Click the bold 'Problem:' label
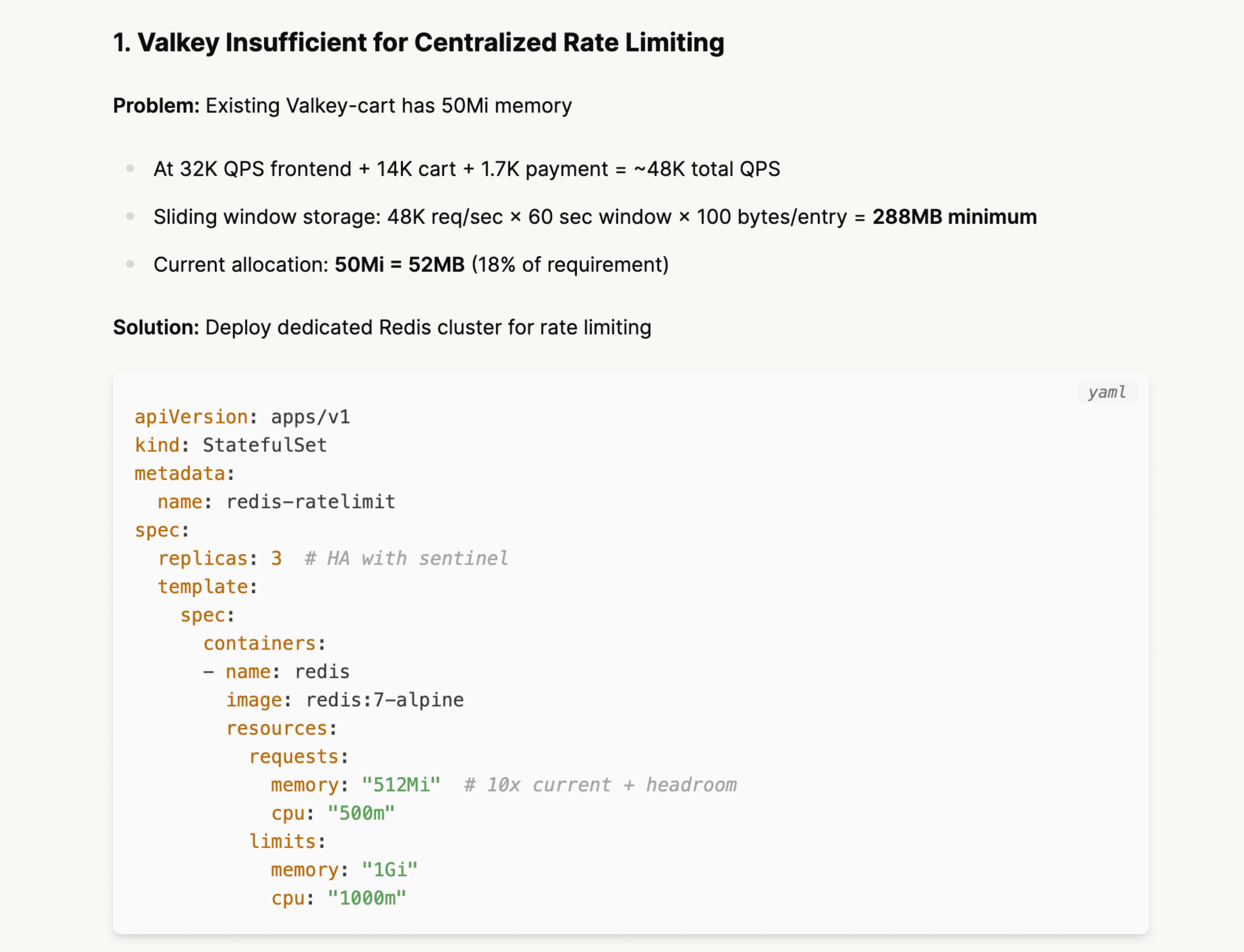 tap(156, 106)
